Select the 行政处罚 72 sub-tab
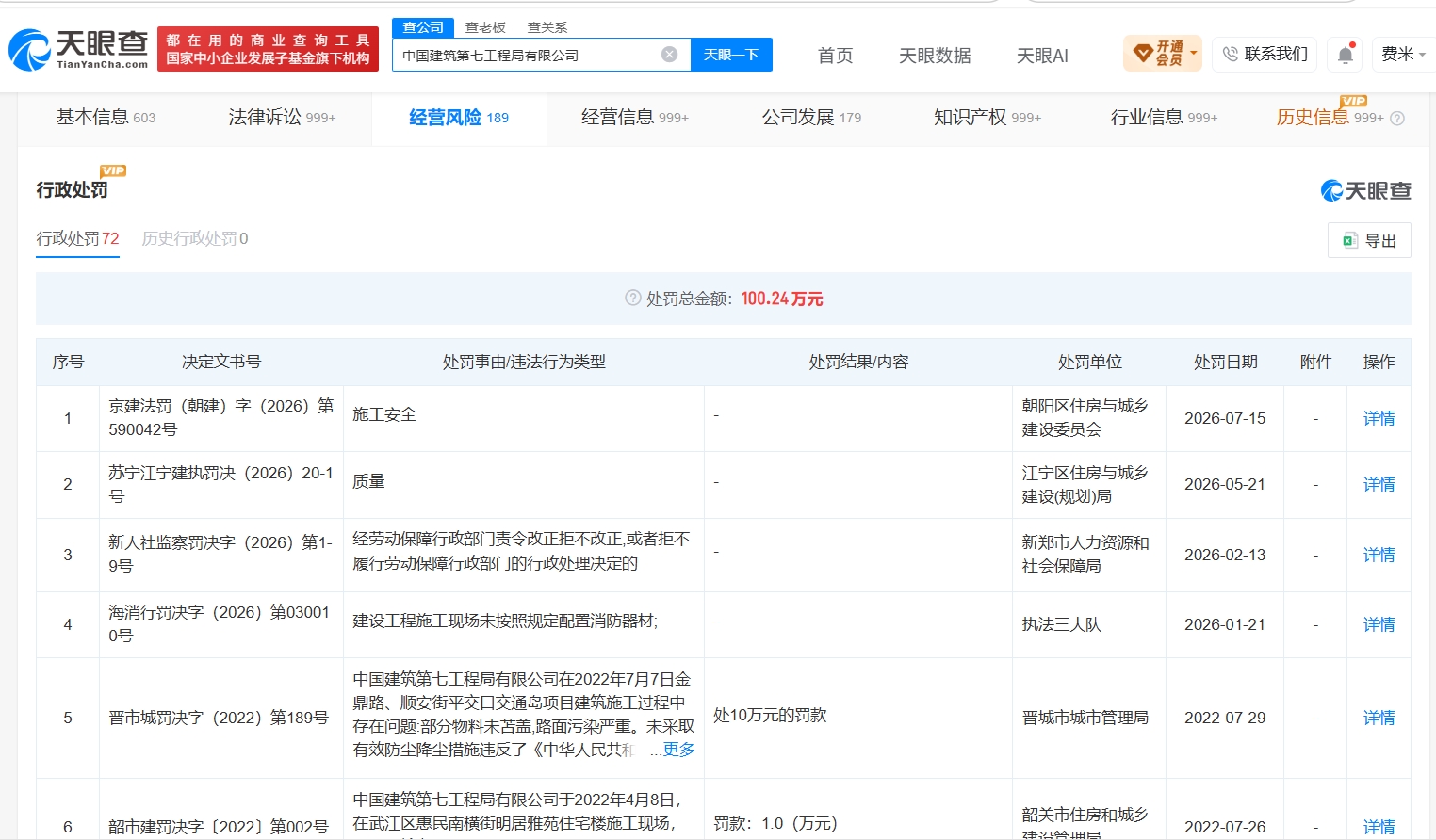The height and width of the screenshot is (840, 1436). [x=77, y=238]
